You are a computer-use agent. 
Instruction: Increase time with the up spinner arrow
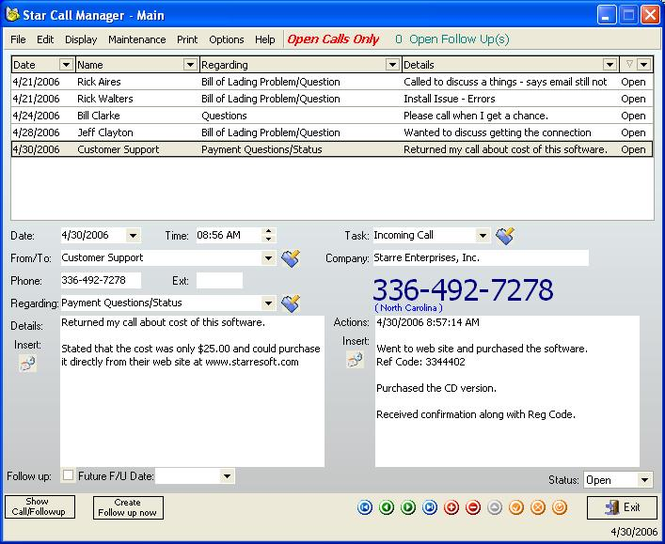point(268,232)
